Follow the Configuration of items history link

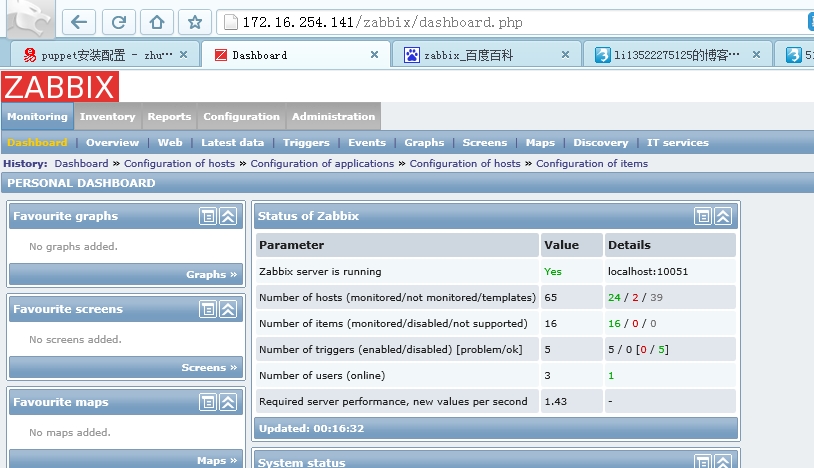coord(592,163)
